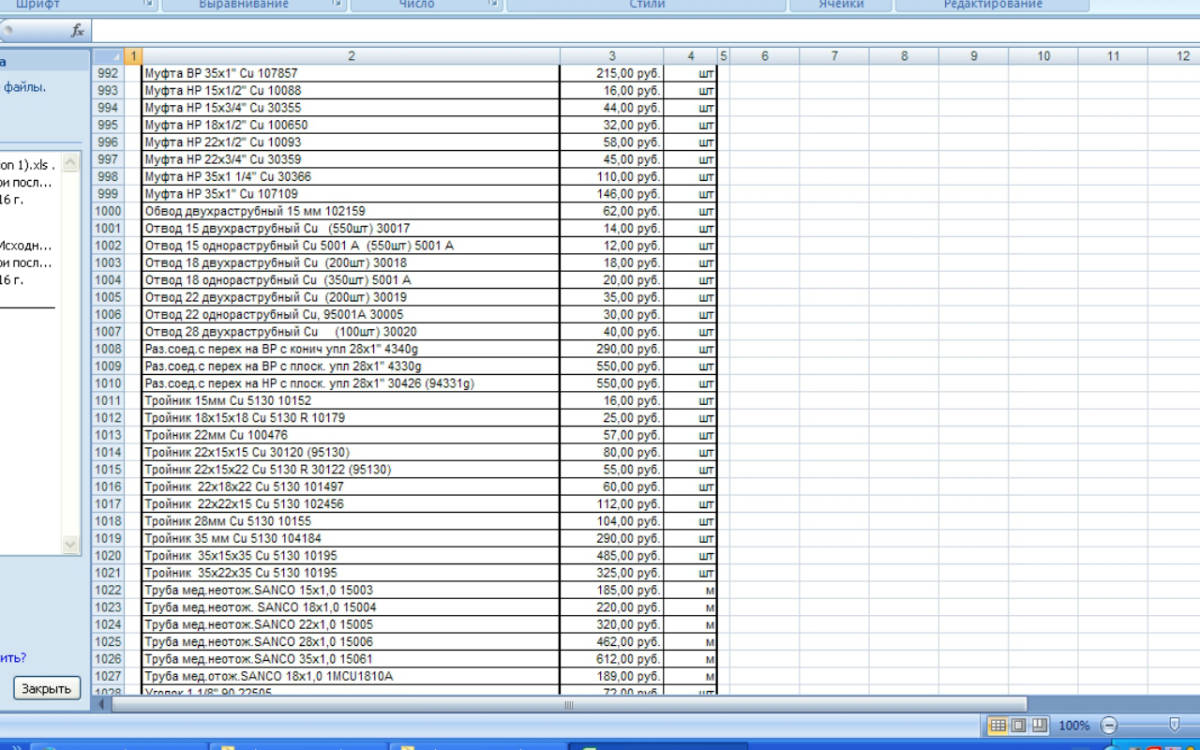The height and width of the screenshot is (750, 1200).
Task: Open the Число group dialog launcher
Action: point(493,5)
